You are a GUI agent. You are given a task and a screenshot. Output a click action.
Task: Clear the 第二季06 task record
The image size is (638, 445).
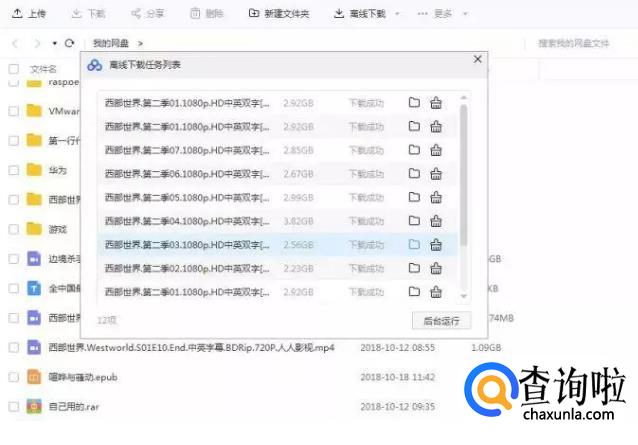436,174
